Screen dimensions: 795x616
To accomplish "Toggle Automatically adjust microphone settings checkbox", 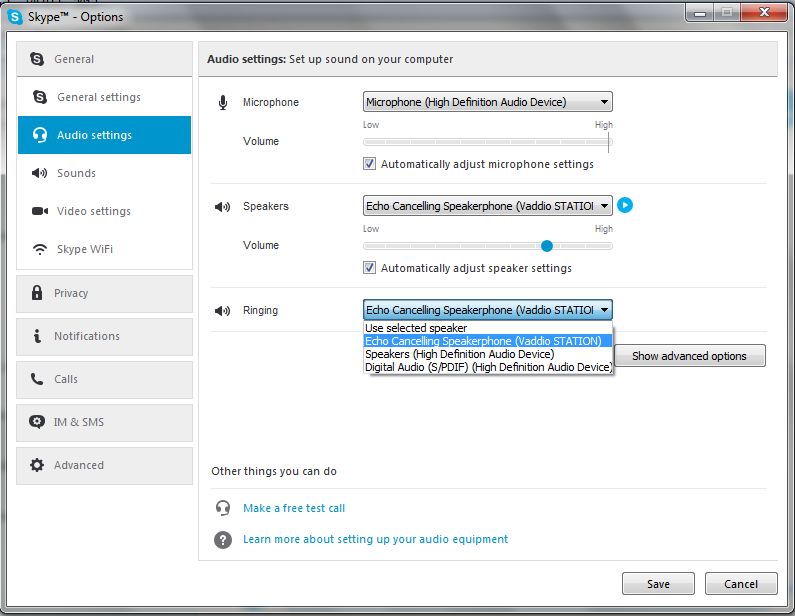I will [369, 164].
